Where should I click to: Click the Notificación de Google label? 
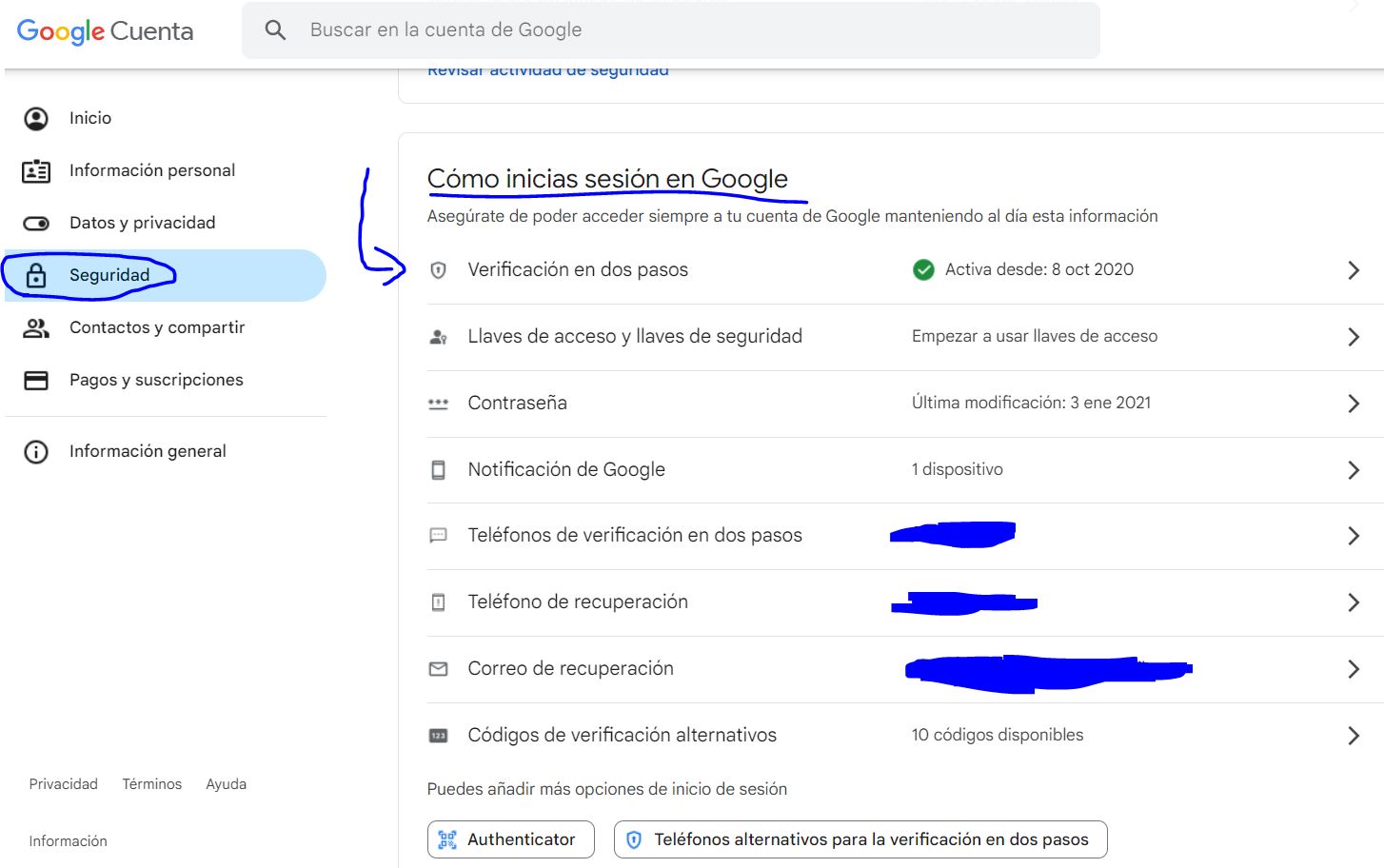[566, 470]
